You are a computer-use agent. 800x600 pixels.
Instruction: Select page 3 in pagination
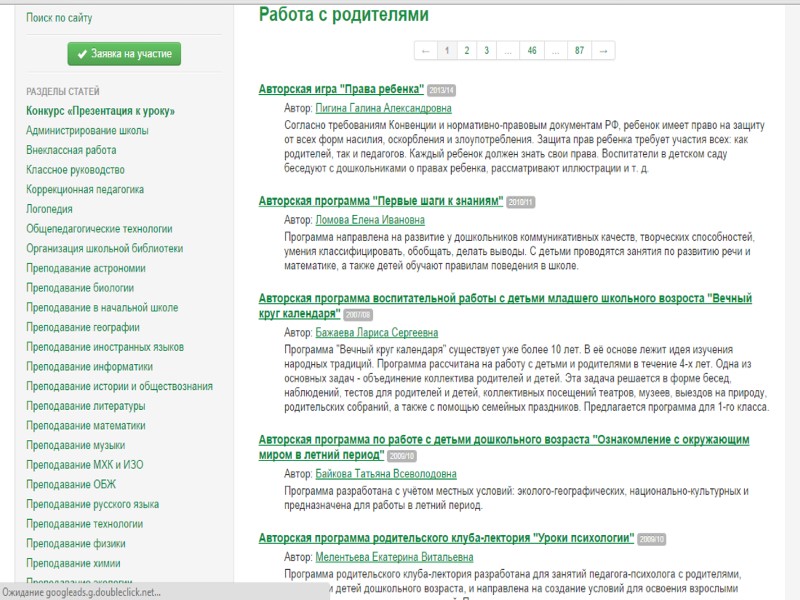486,51
